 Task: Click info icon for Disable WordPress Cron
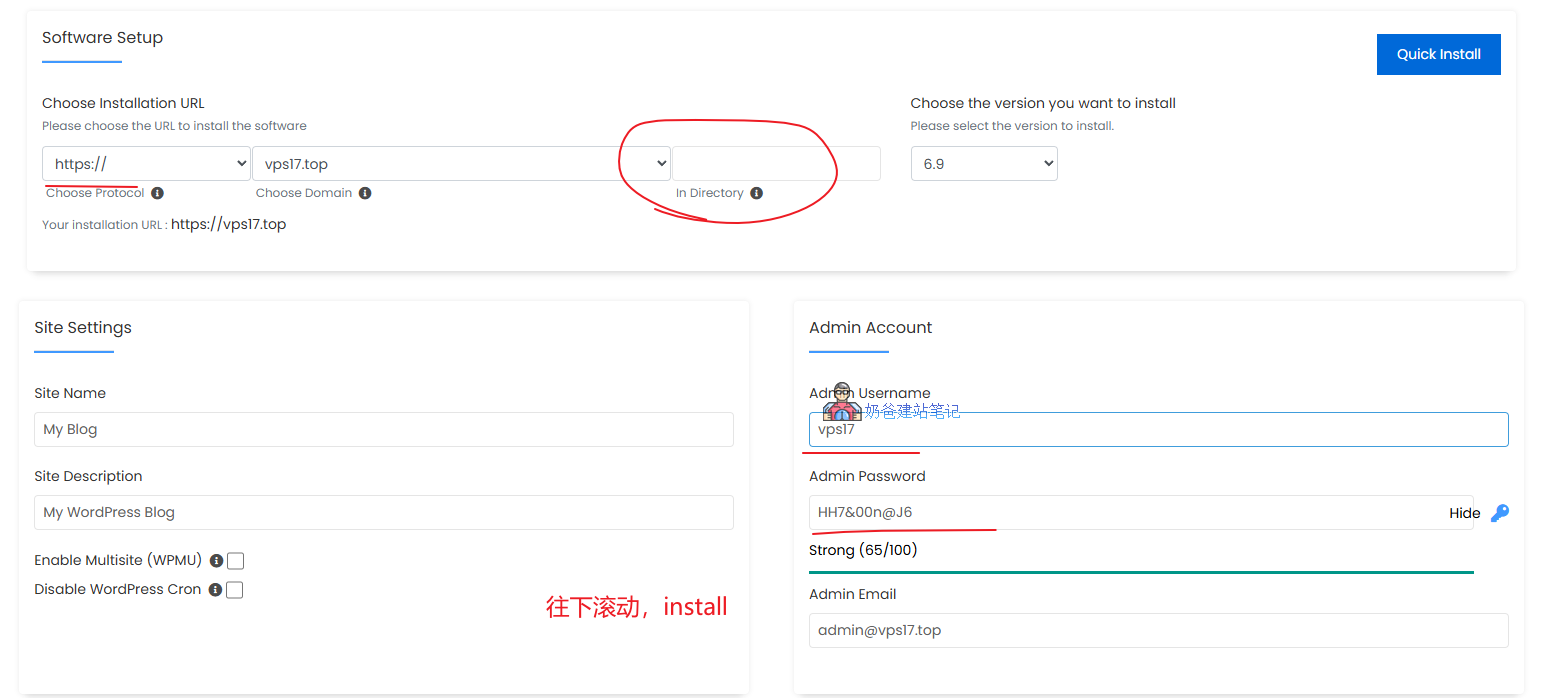click(215, 590)
